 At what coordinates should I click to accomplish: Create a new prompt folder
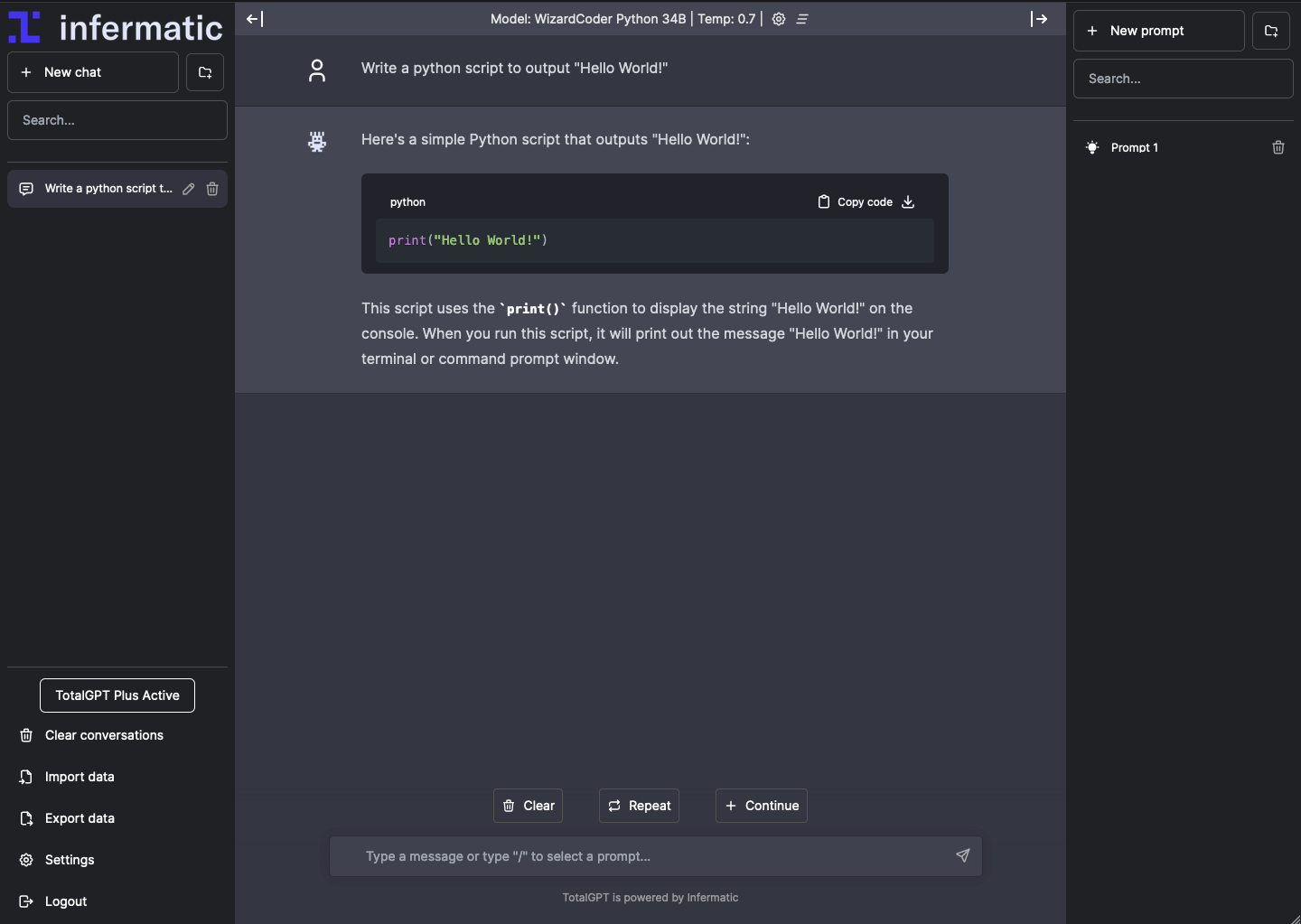(x=1271, y=31)
